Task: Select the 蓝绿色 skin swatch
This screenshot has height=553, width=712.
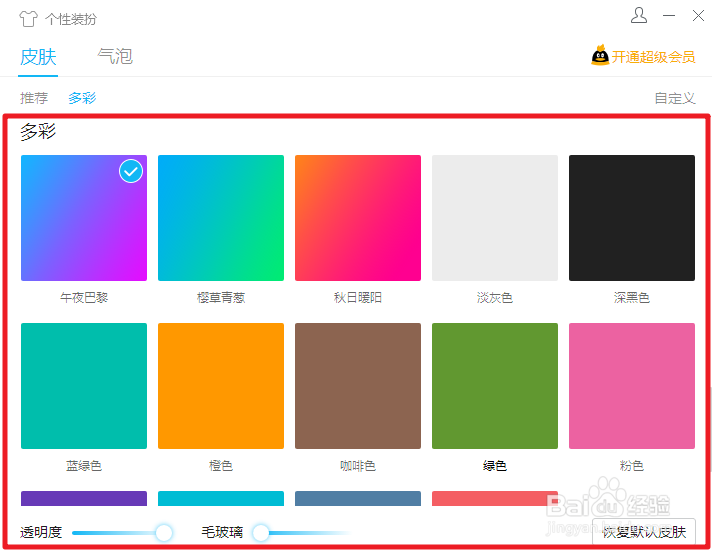Action: (x=84, y=386)
